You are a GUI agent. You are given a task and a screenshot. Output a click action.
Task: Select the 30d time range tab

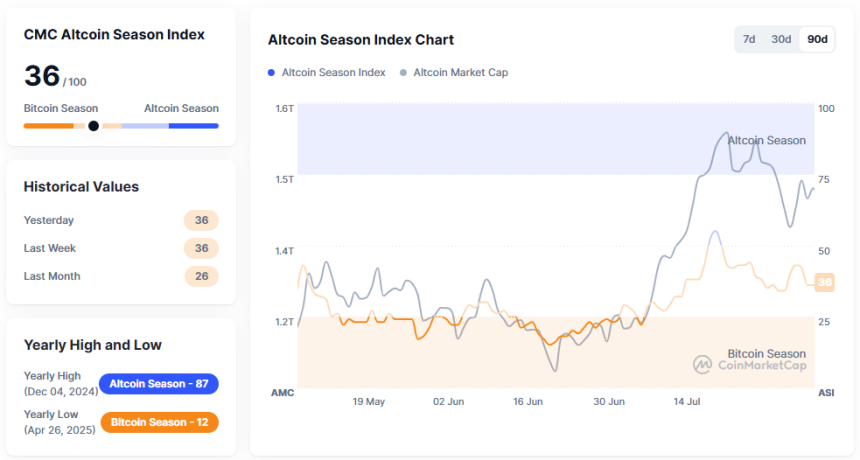[x=781, y=40]
